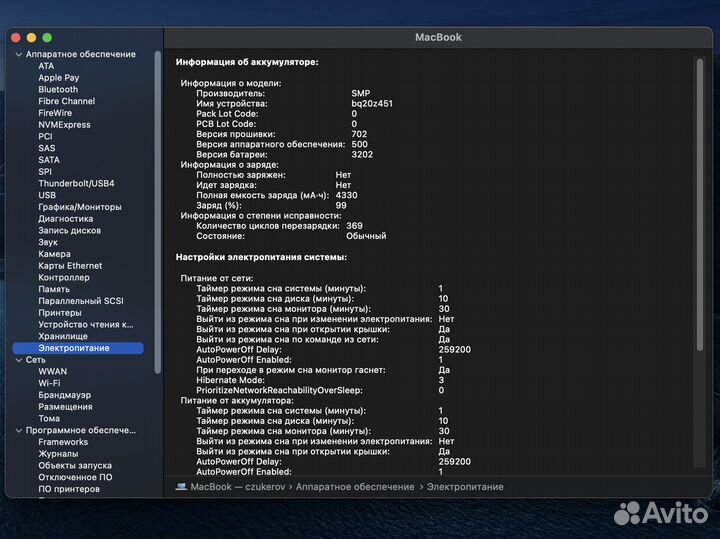Click Электропитание in the bottom path bar

click(x=465, y=487)
